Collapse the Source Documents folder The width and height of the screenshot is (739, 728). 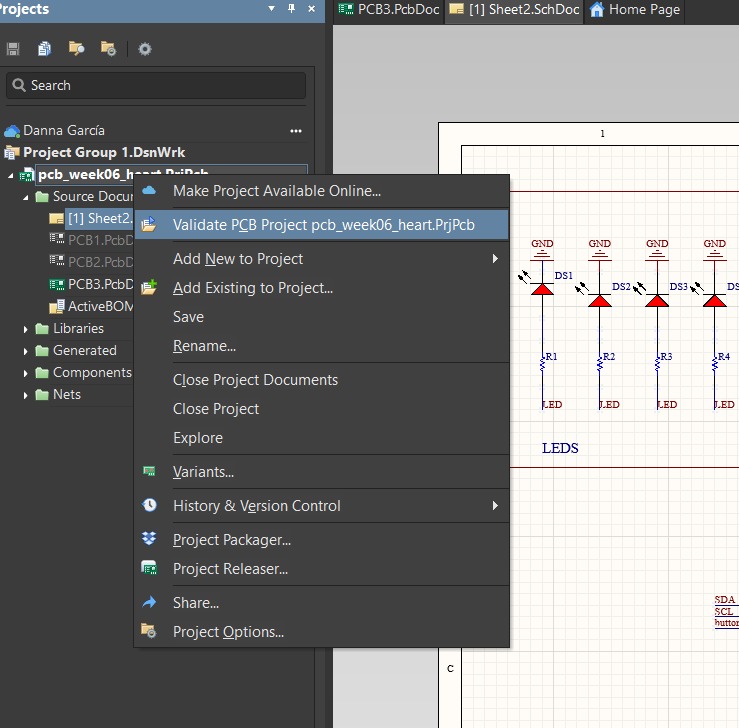click(x=27, y=197)
